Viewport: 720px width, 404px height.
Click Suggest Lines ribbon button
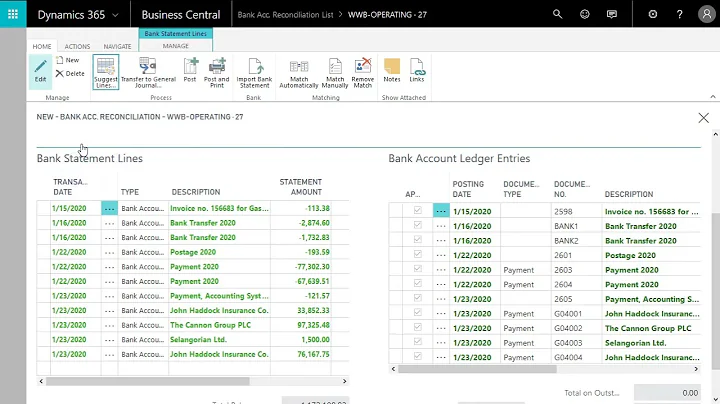click(x=106, y=72)
